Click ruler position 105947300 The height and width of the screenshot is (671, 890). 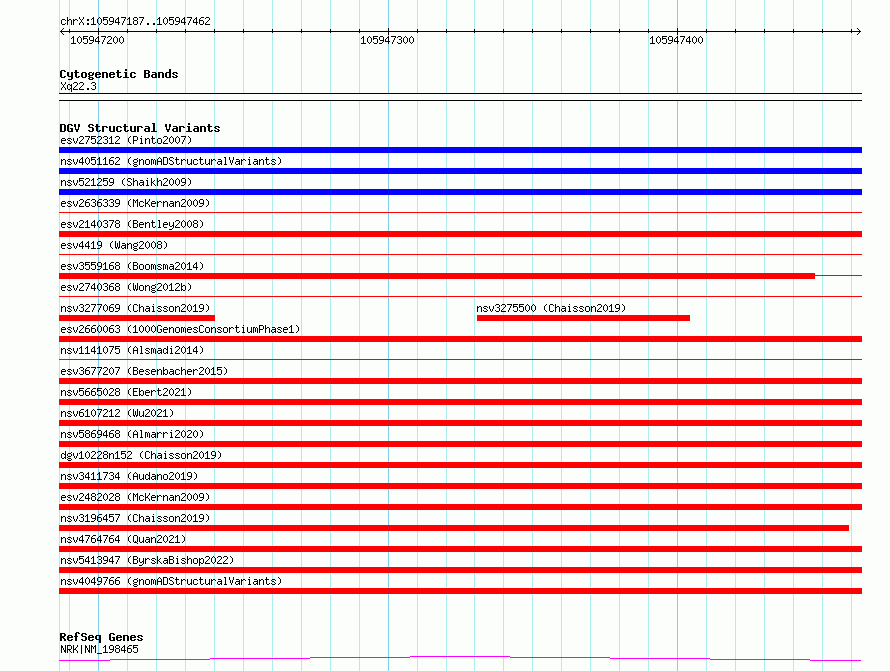click(387, 40)
